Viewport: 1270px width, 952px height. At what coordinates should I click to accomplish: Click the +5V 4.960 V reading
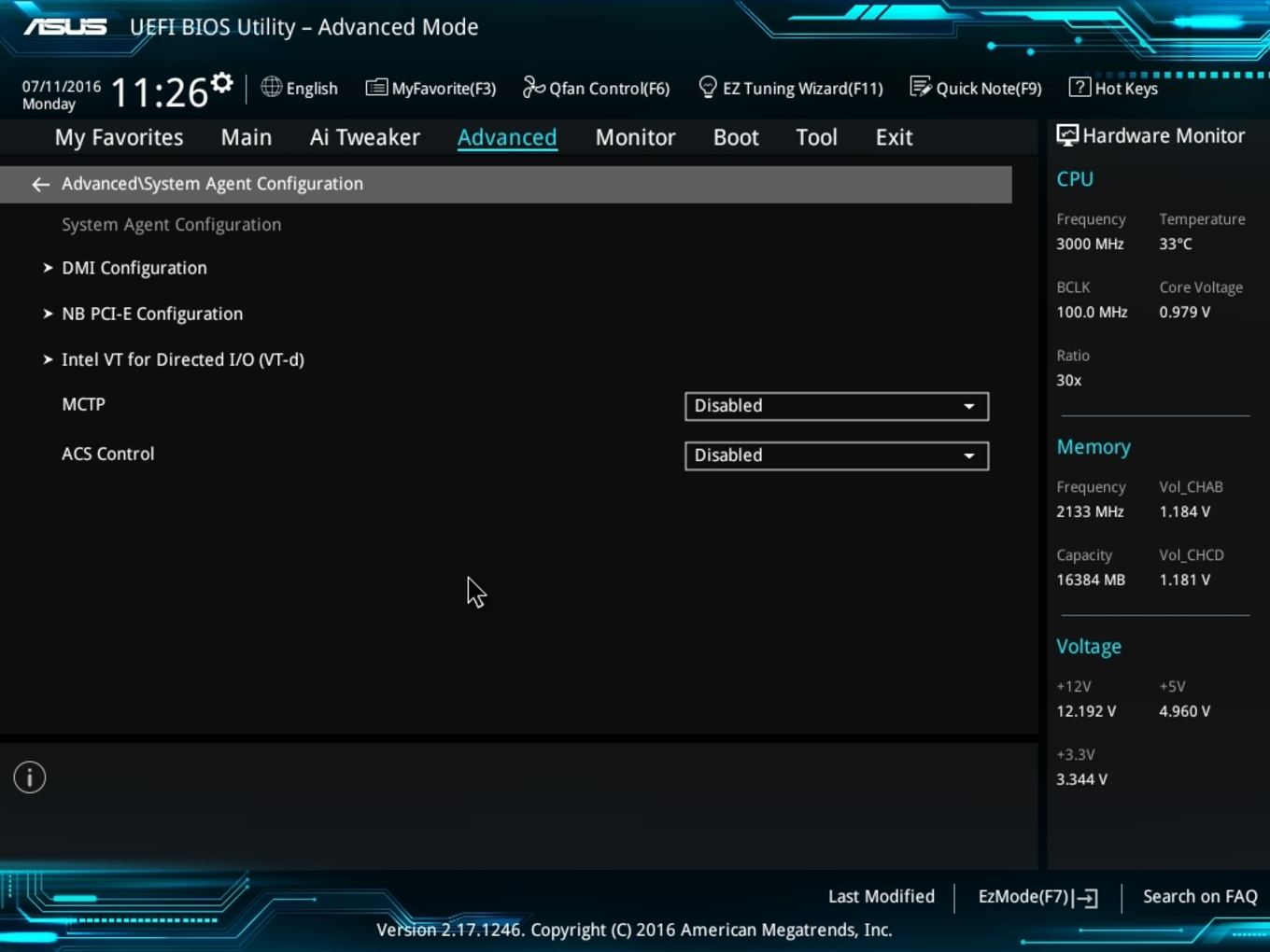tap(1185, 711)
